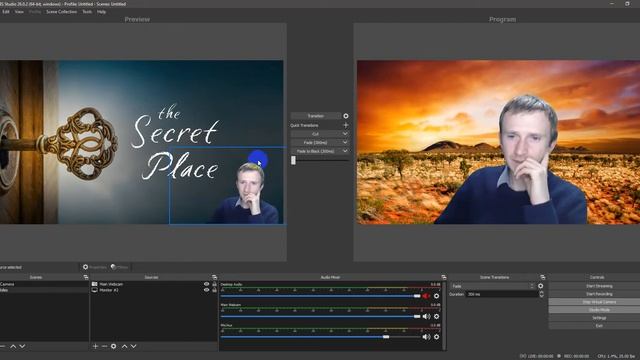Apply the Fade to Black (300ms) transition
Viewport: 640px width, 360px height.
[316, 151]
